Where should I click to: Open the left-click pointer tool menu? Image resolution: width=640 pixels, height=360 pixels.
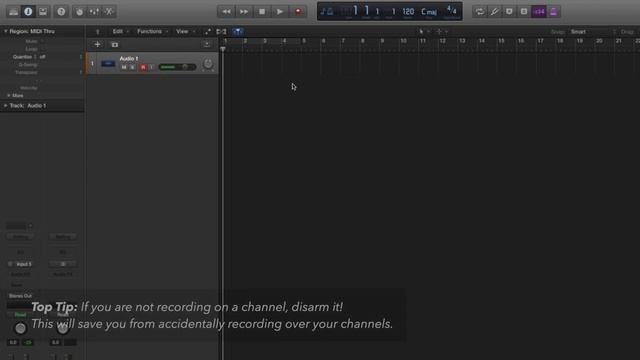pyautogui.click(x=424, y=31)
